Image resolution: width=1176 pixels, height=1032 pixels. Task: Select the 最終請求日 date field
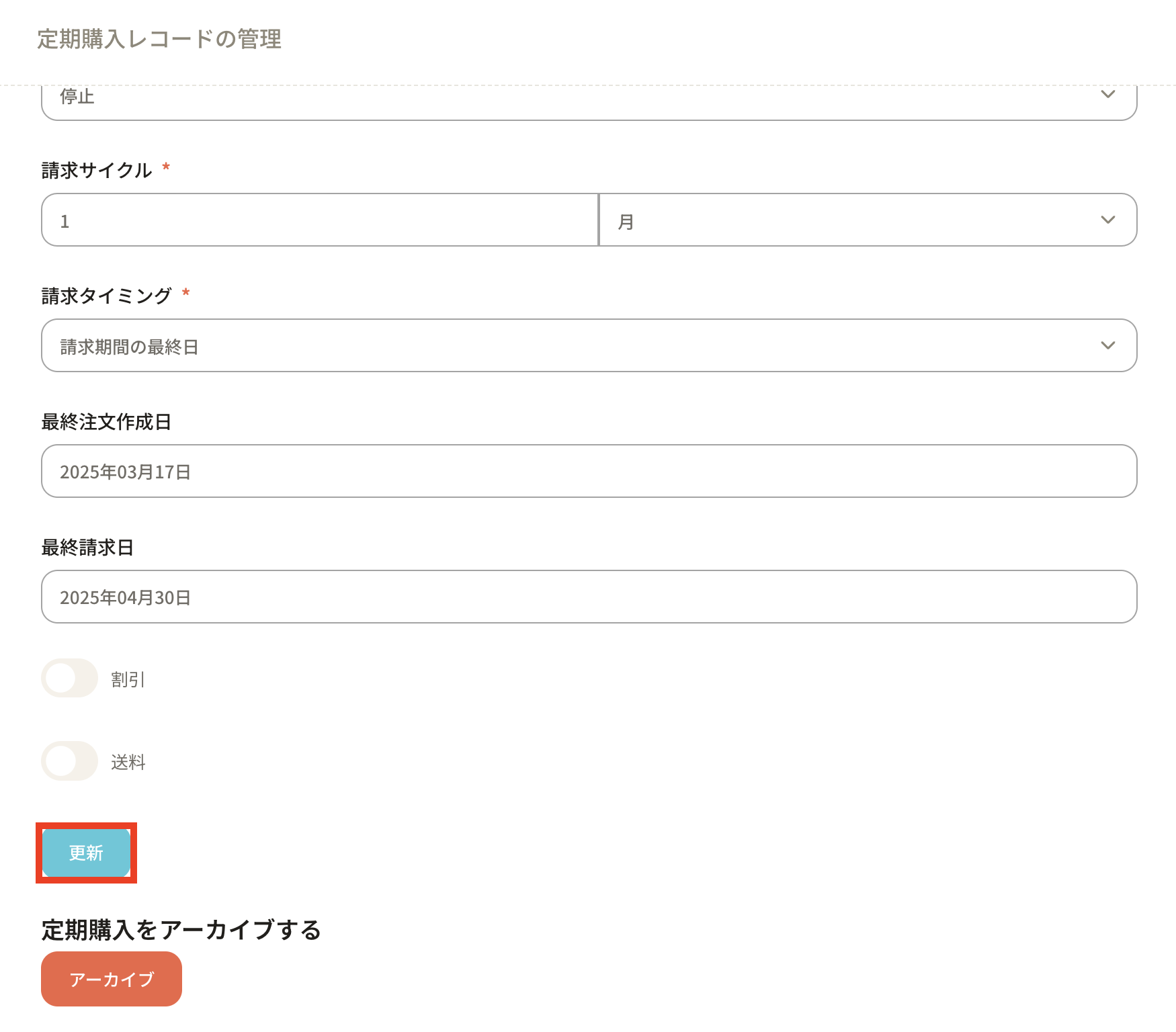(x=589, y=597)
